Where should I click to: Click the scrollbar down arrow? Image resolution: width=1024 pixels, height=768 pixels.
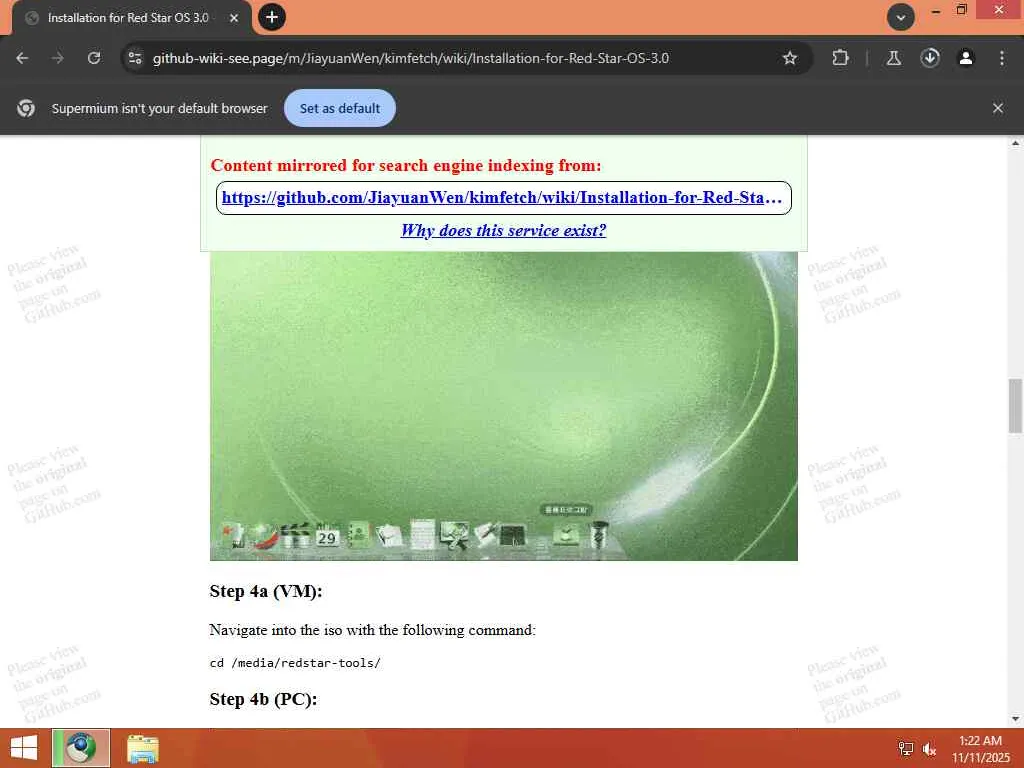1015,719
